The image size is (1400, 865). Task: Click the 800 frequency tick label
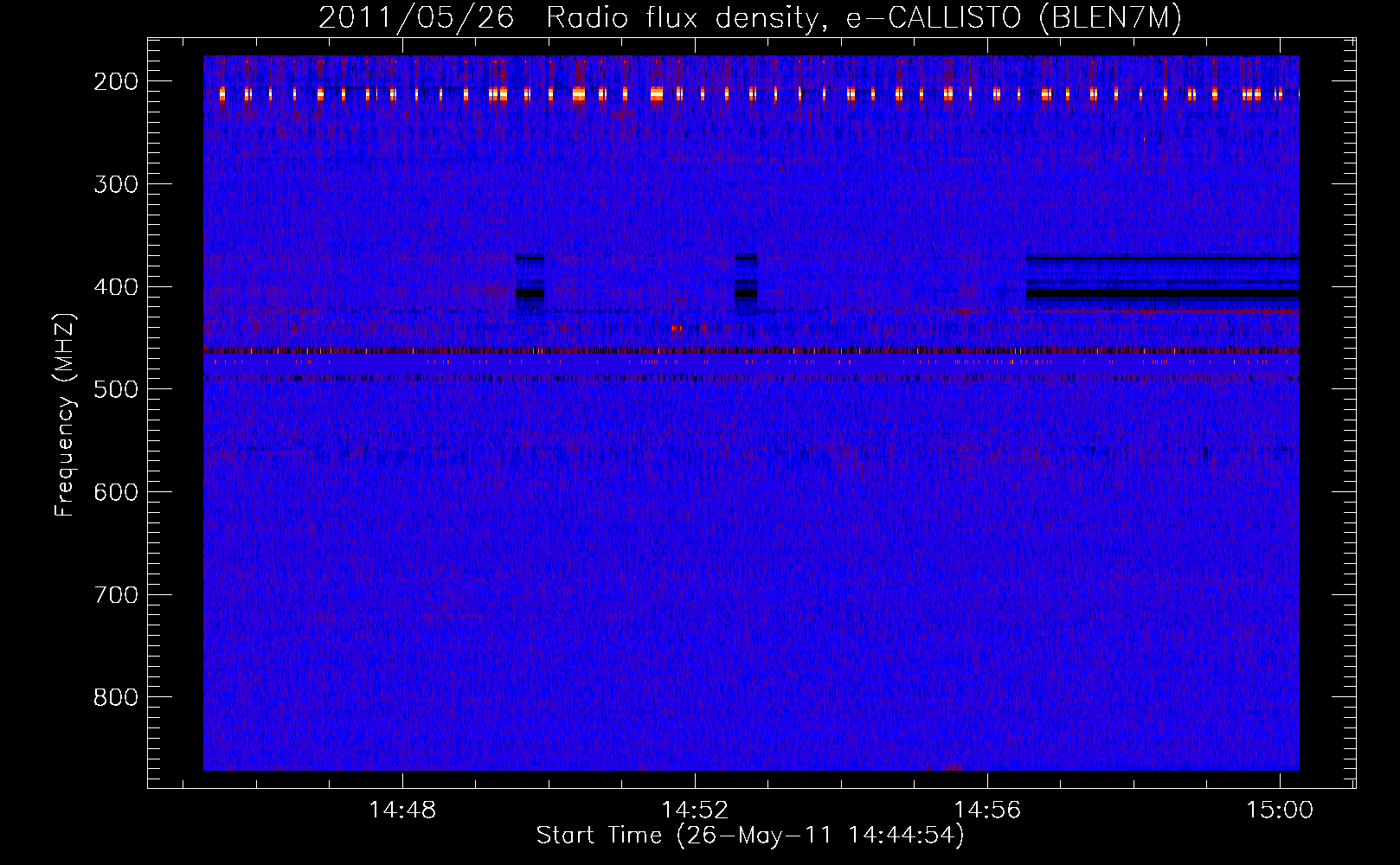click(116, 697)
